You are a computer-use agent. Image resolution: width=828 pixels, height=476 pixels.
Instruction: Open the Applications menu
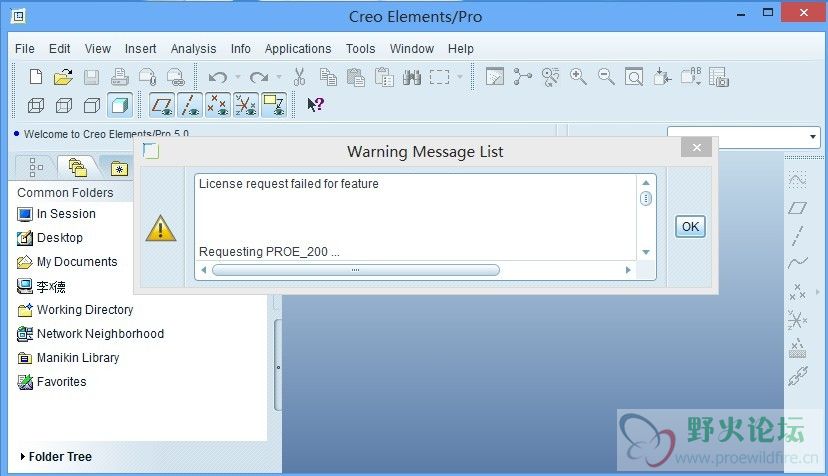(x=298, y=49)
